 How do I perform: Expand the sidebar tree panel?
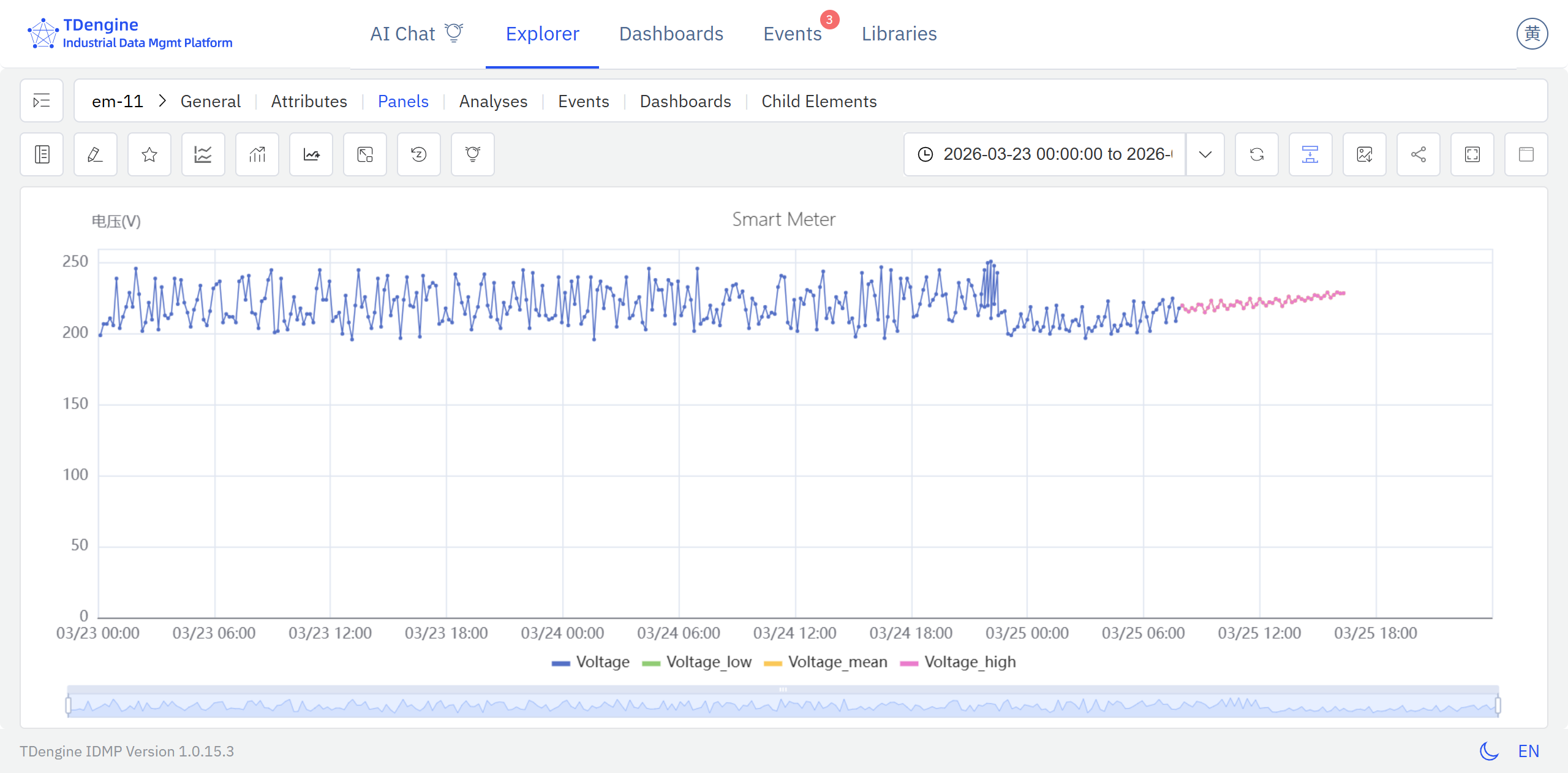point(42,101)
